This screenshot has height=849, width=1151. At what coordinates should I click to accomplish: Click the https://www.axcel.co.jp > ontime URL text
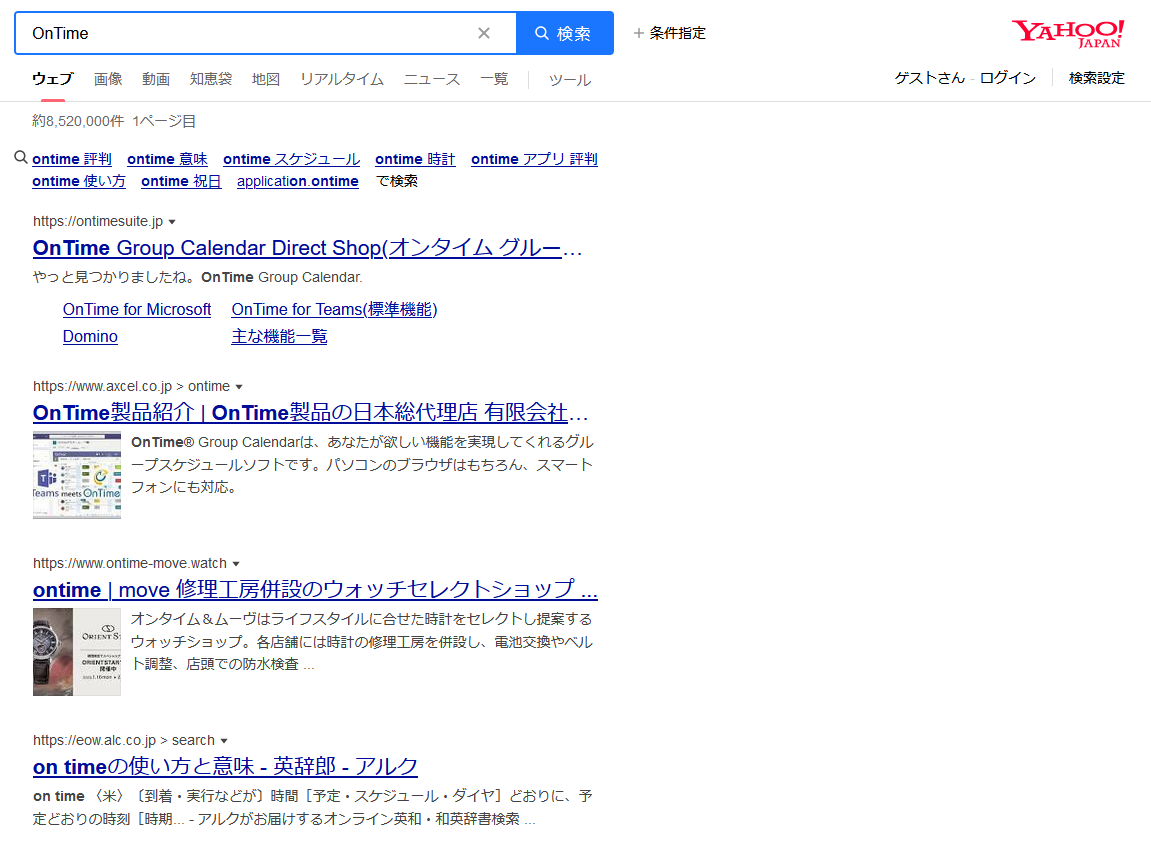point(131,386)
